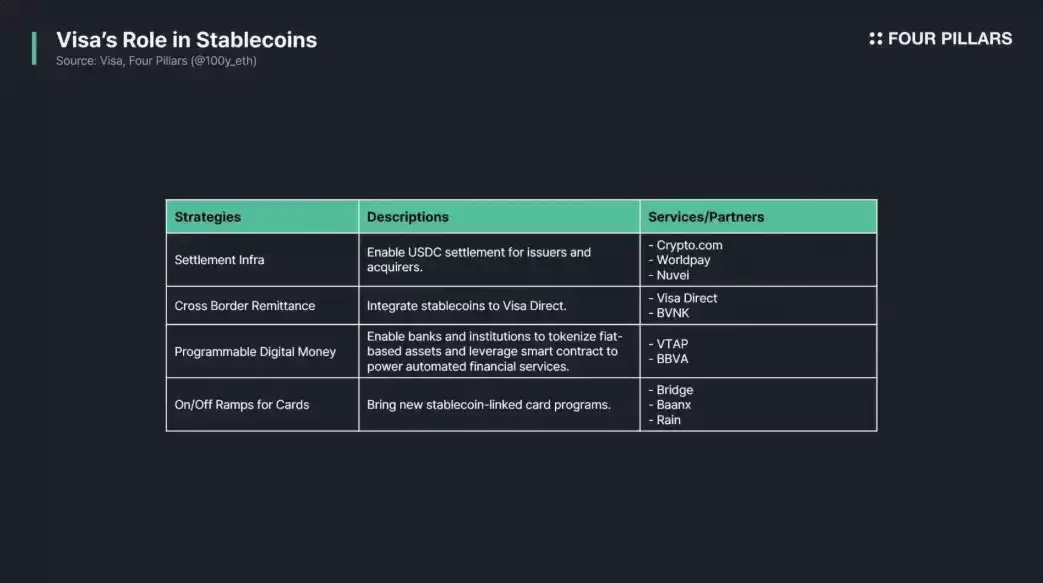The height and width of the screenshot is (583, 1043).
Task: Click the stablecoin-linked card programs description
Action: pos(488,405)
